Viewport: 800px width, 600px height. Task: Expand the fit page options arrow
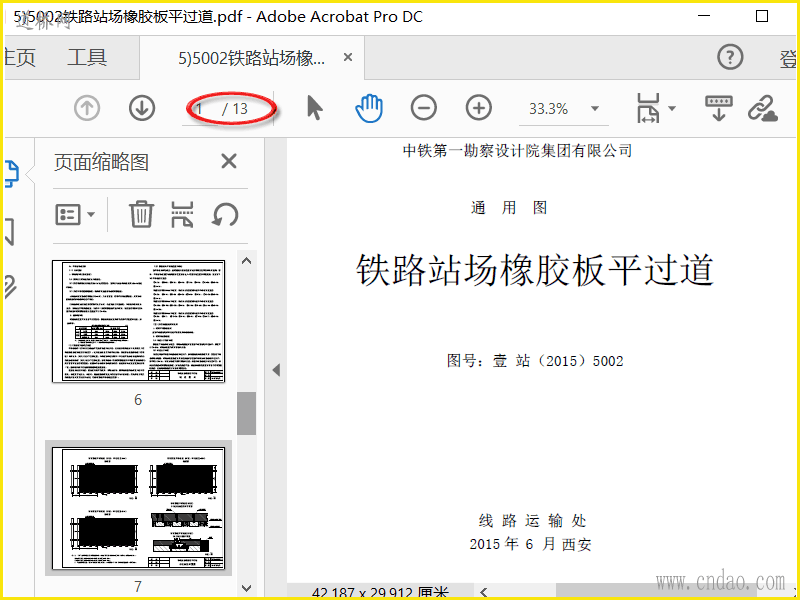[672, 108]
